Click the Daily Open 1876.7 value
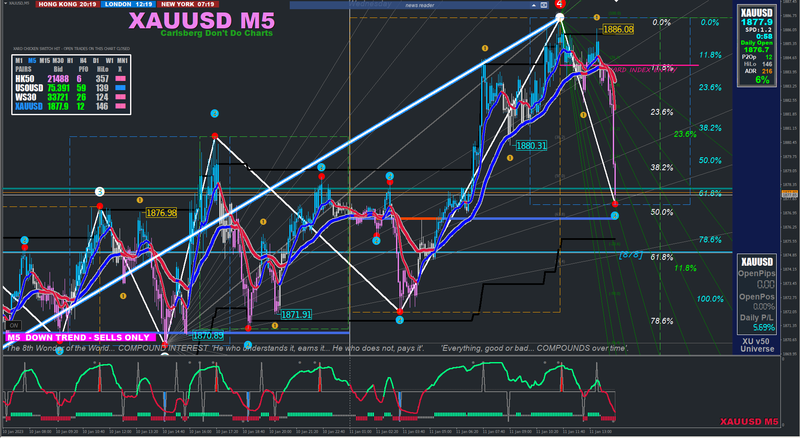The height and width of the screenshot is (438, 800). click(x=757, y=50)
